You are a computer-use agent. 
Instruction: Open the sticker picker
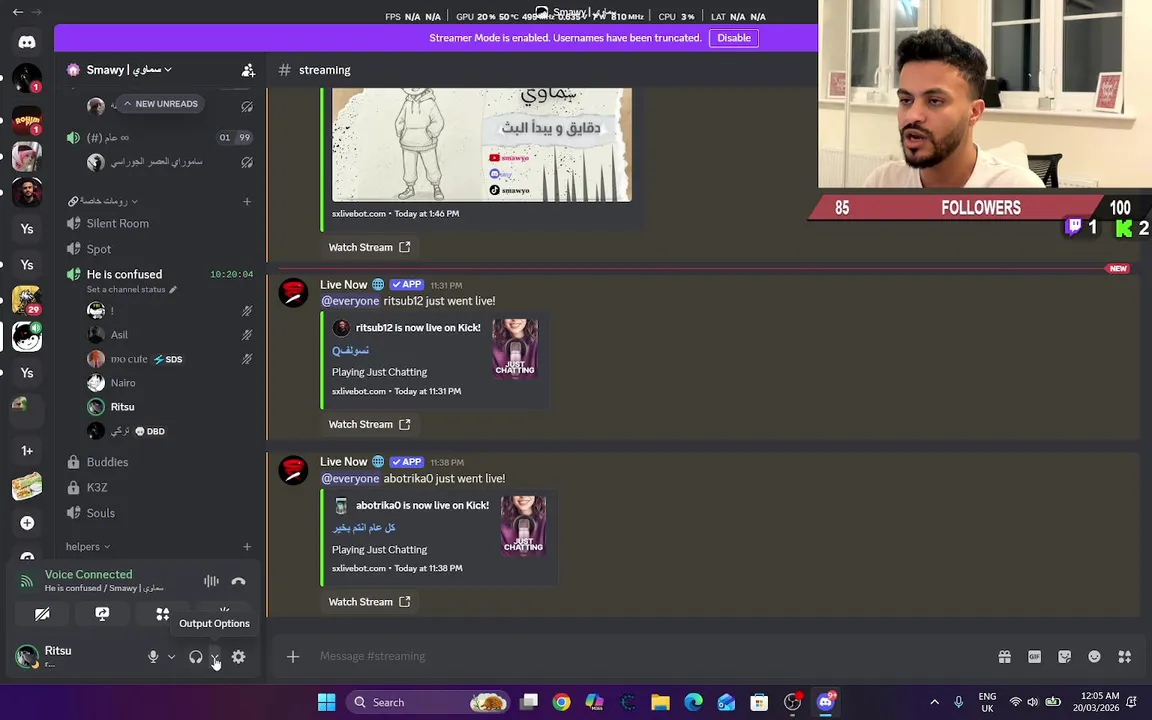(x=1065, y=656)
